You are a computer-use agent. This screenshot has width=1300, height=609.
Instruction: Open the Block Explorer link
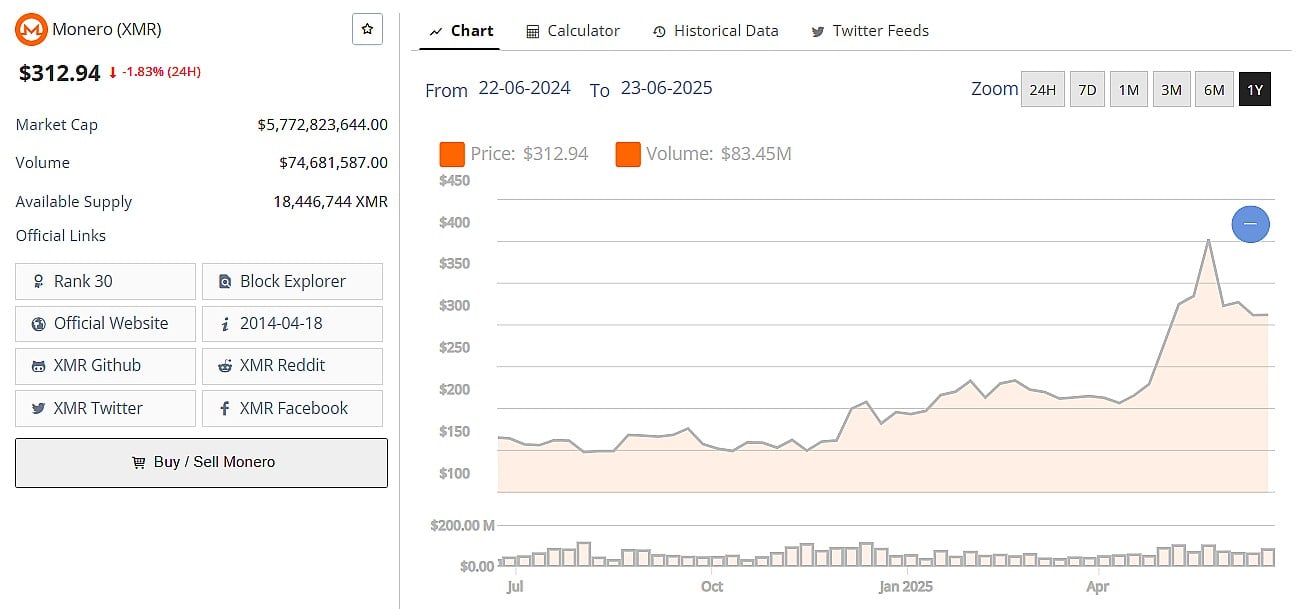292,281
